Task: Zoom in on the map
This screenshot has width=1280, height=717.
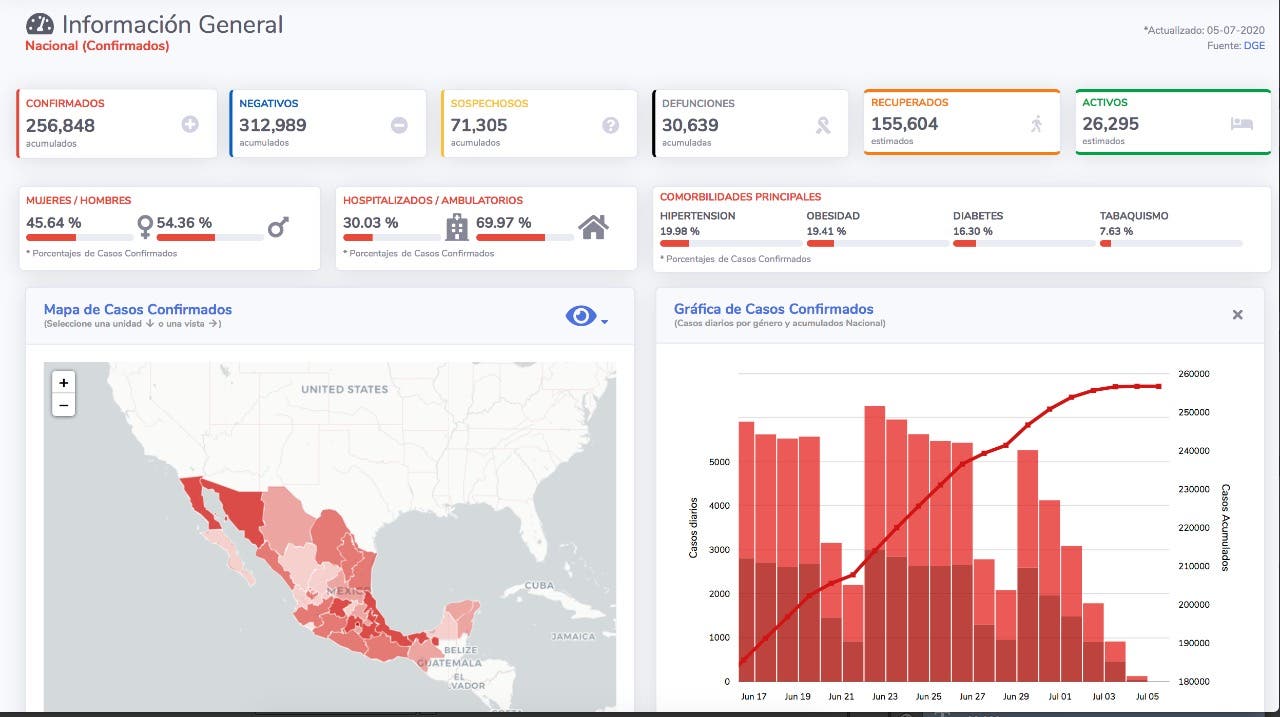Action: click(64, 383)
